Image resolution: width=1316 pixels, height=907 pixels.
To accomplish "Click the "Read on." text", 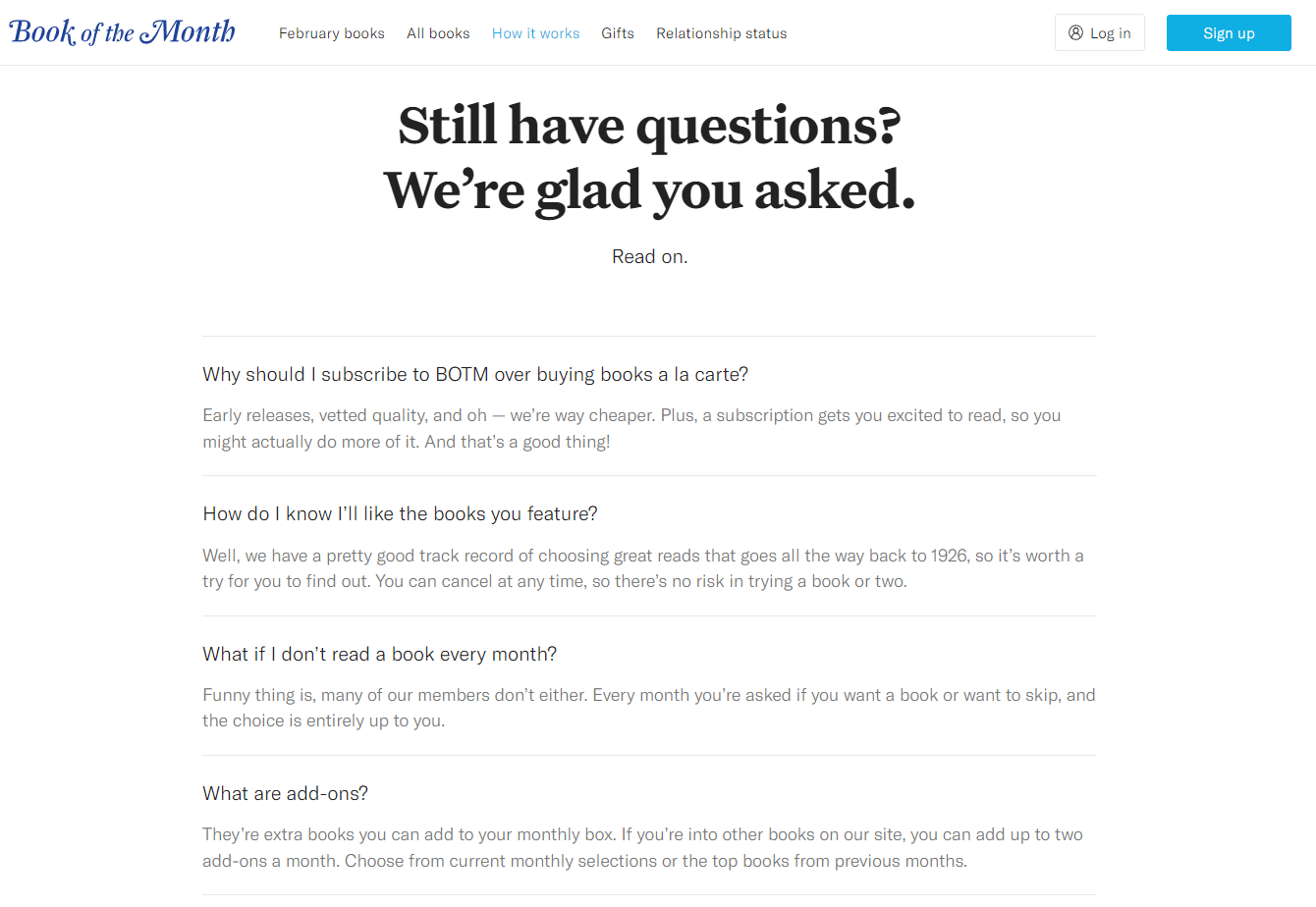I will [649, 255].
